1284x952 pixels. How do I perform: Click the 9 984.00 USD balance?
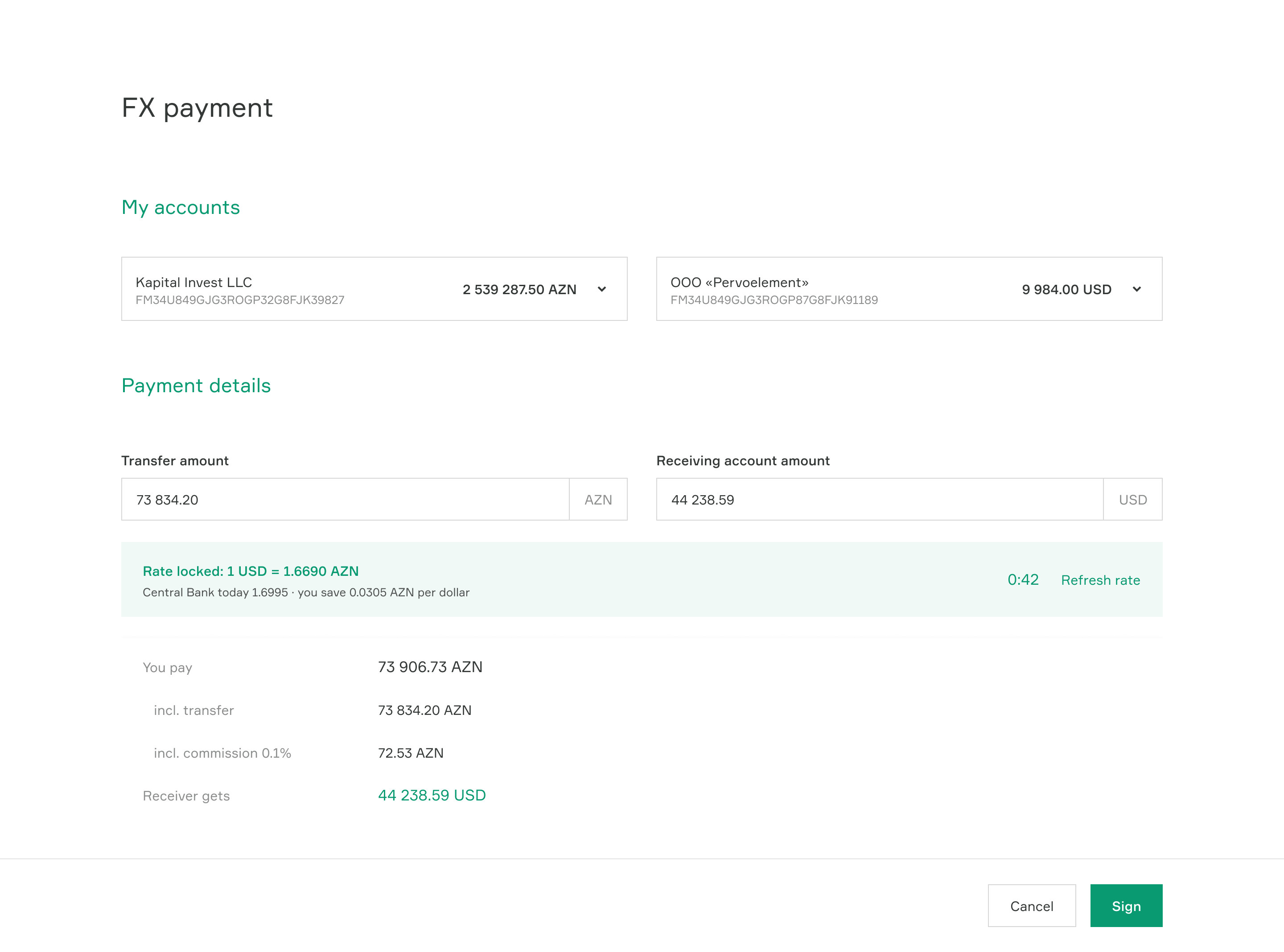click(x=1067, y=289)
